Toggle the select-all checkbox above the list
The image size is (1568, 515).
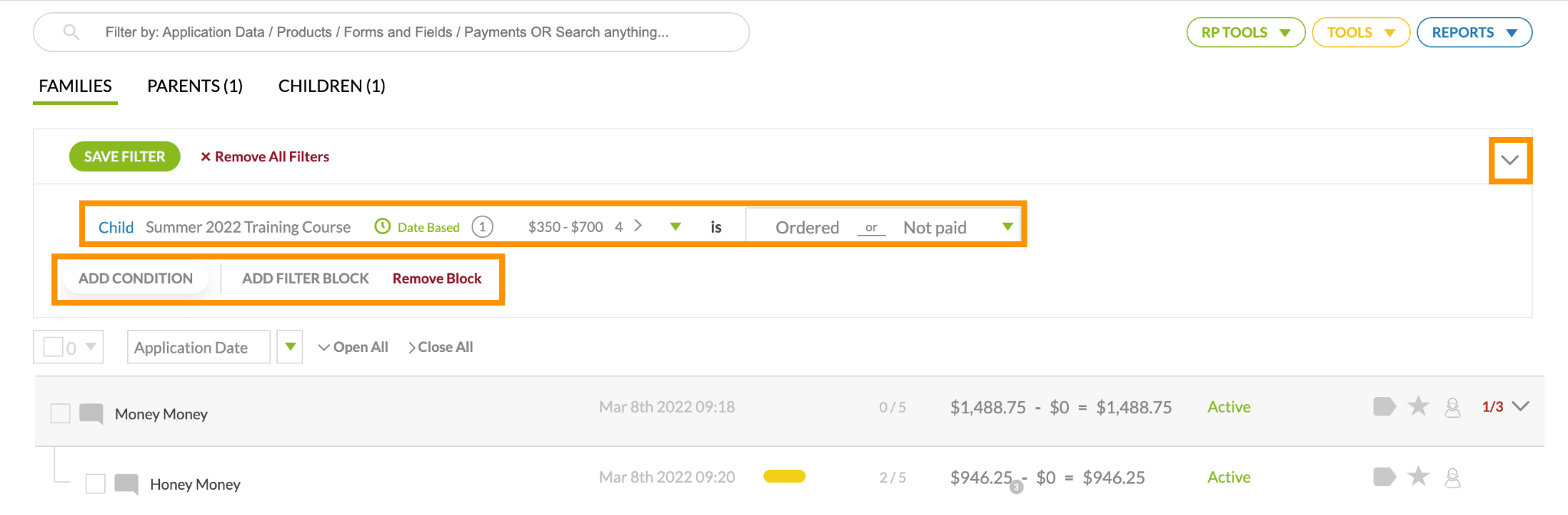[53, 347]
